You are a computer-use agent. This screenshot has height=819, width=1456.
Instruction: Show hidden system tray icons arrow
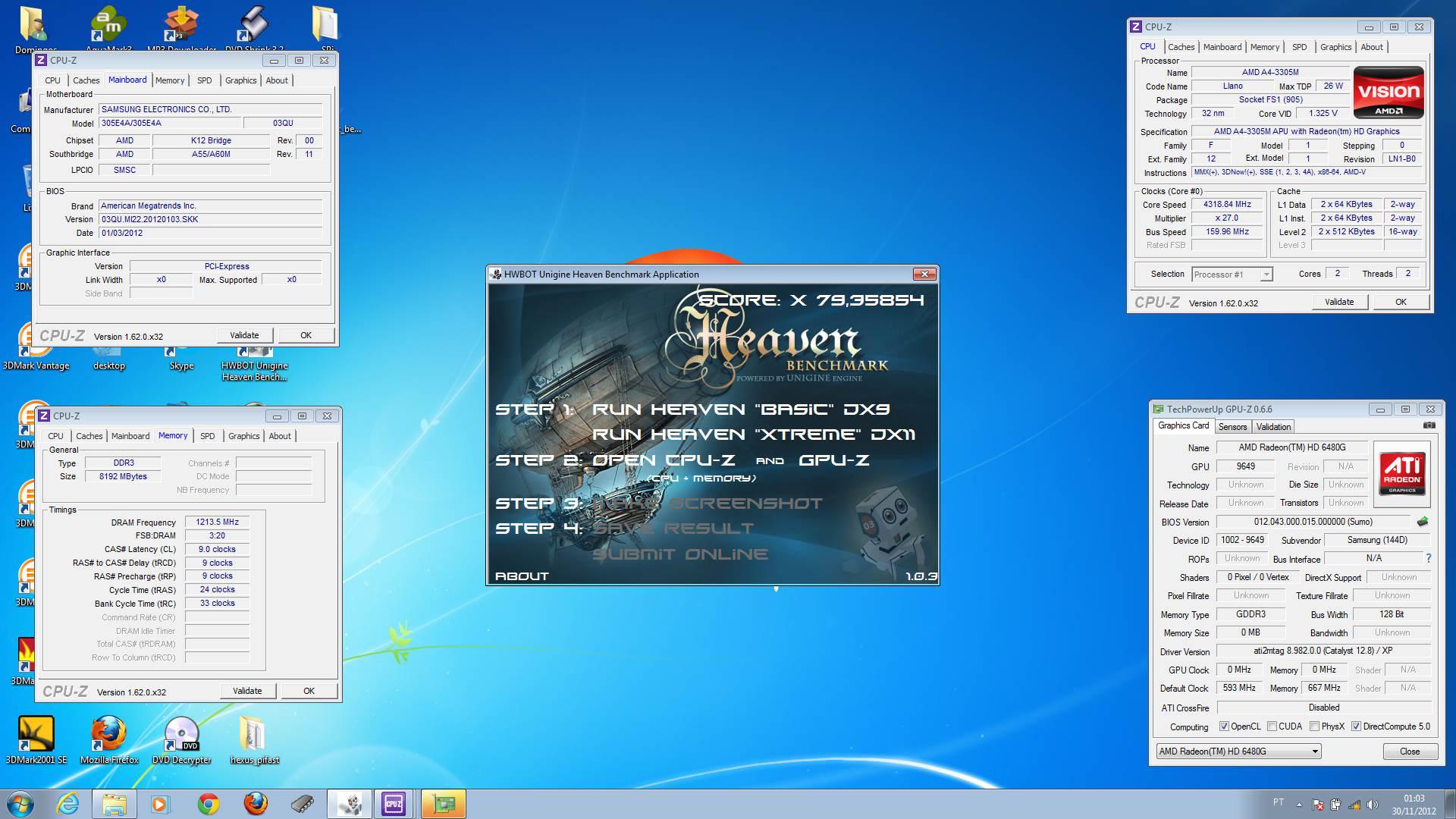(1299, 805)
